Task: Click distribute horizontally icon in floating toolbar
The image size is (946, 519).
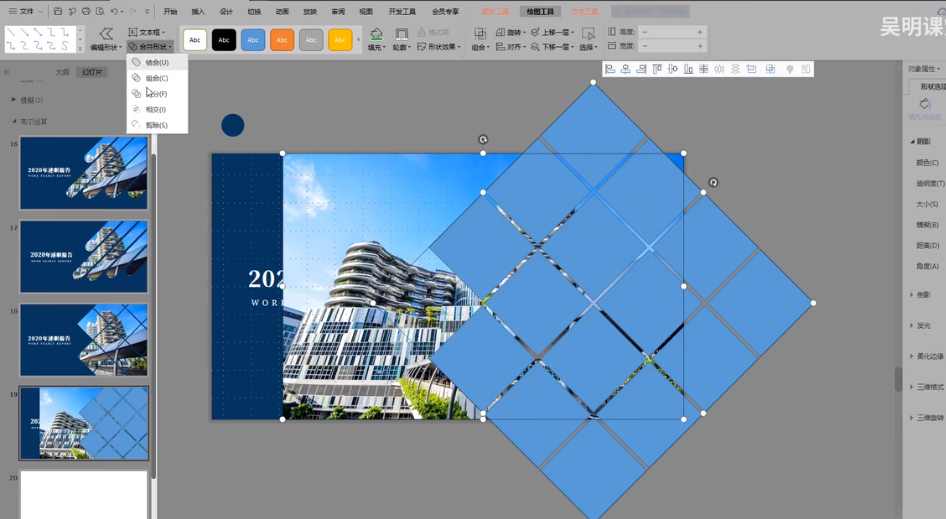Action: click(719, 69)
